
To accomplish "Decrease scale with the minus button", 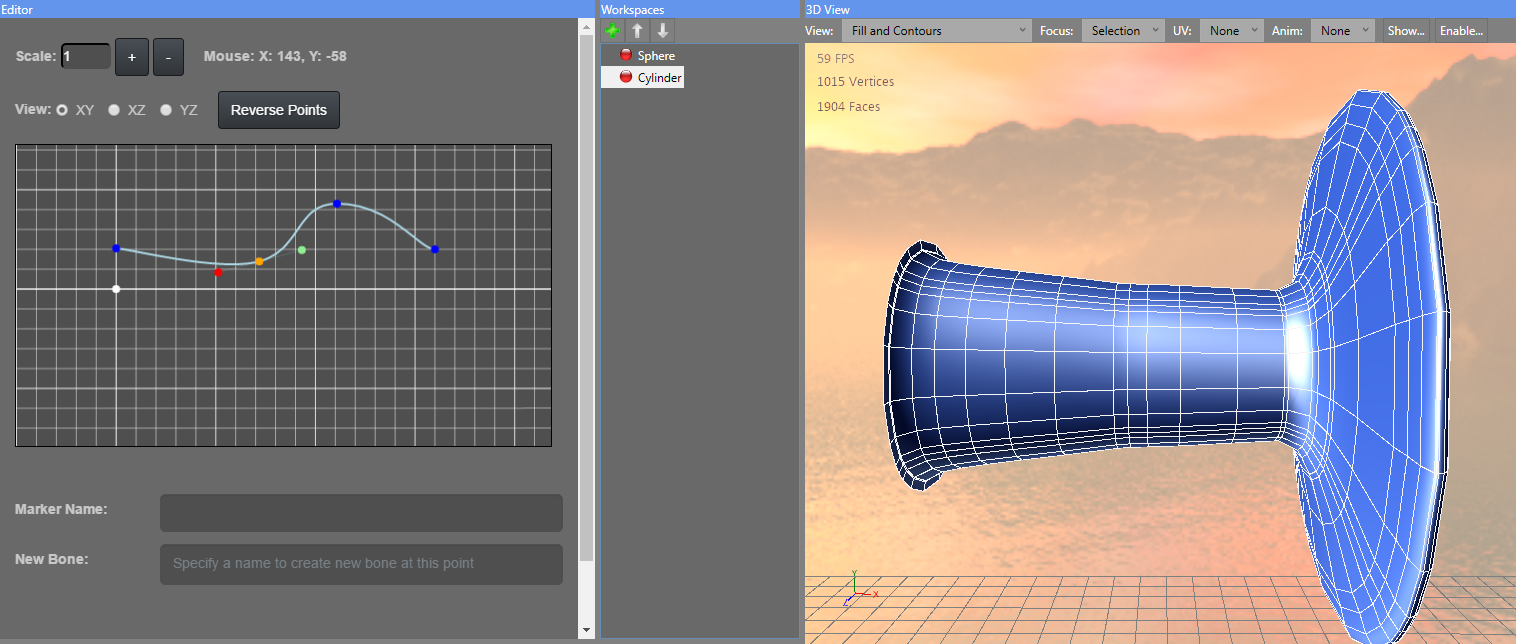I will tap(168, 57).
